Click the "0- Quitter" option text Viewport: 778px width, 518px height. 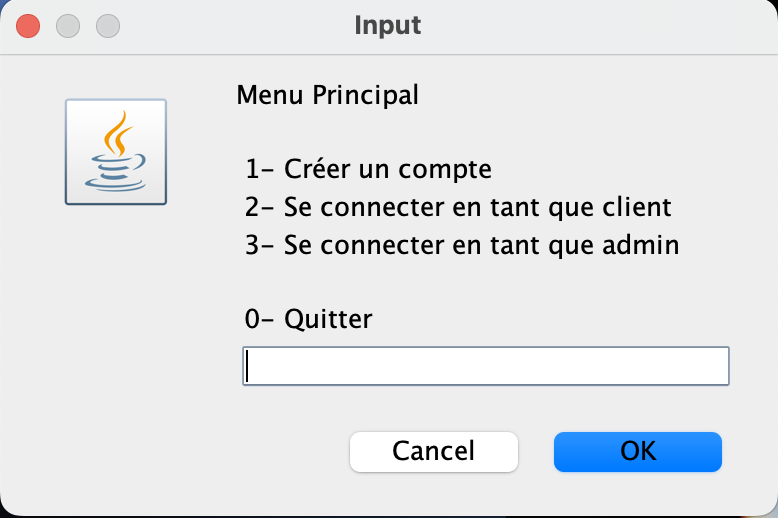pyautogui.click(x=308, y=319)
